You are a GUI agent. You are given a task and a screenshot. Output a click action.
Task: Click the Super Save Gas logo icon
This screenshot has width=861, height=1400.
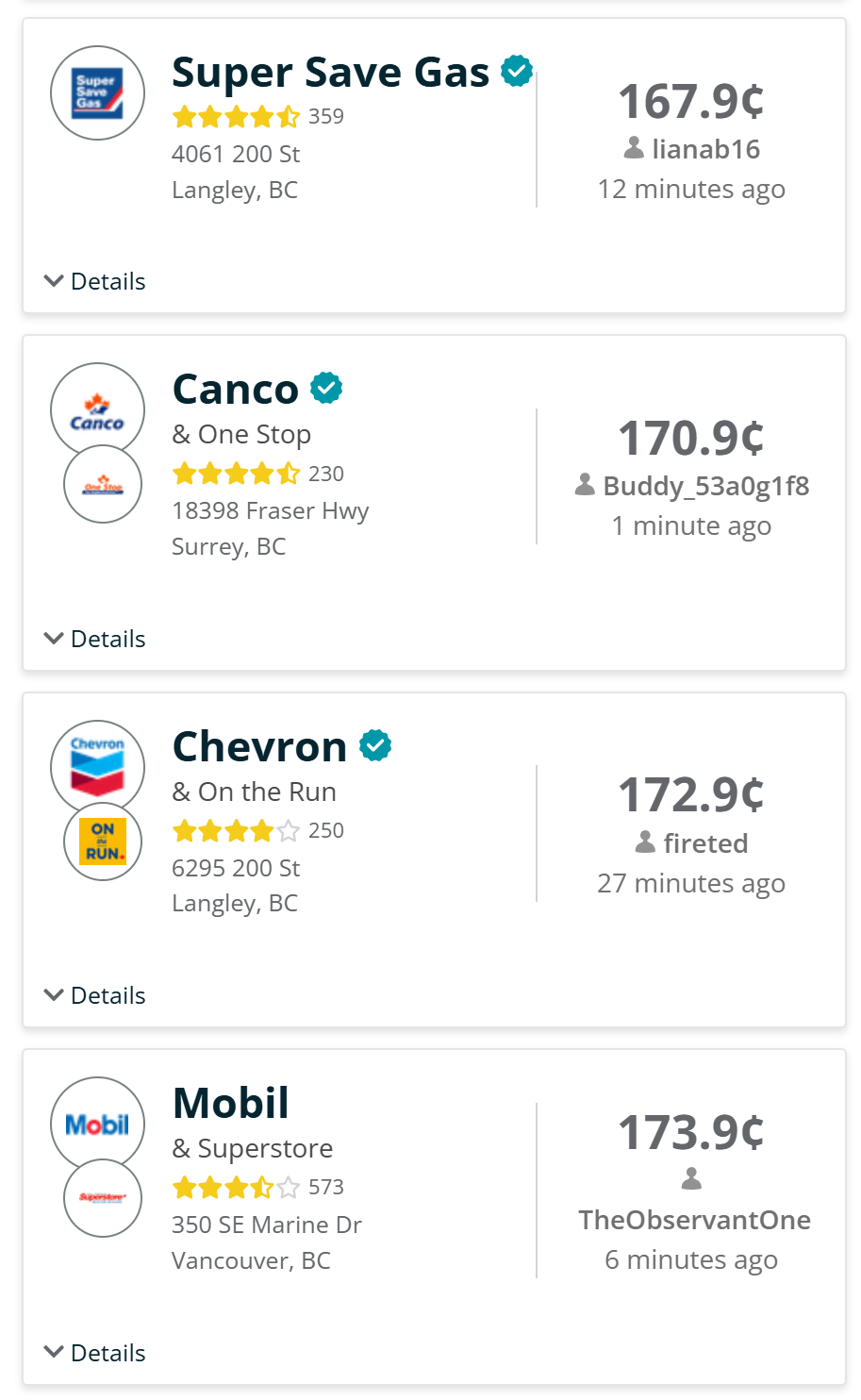[x=97, y=92]
